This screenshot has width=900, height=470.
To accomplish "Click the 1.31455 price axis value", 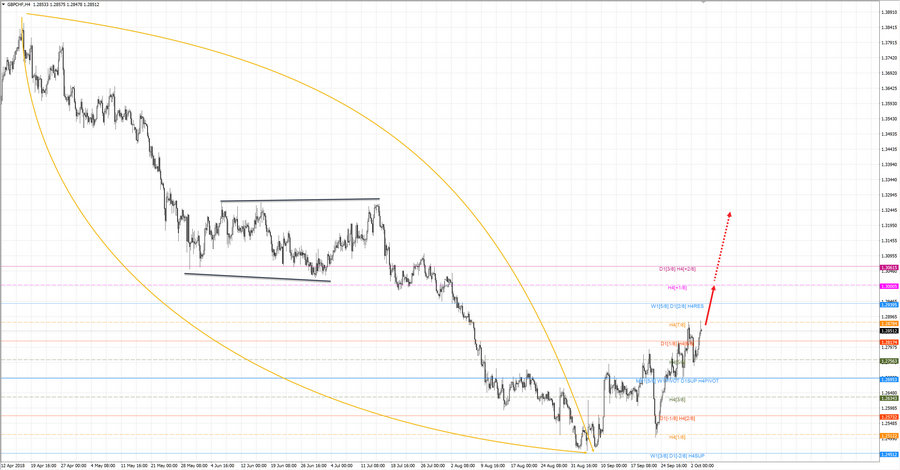I will coord(889,241).
